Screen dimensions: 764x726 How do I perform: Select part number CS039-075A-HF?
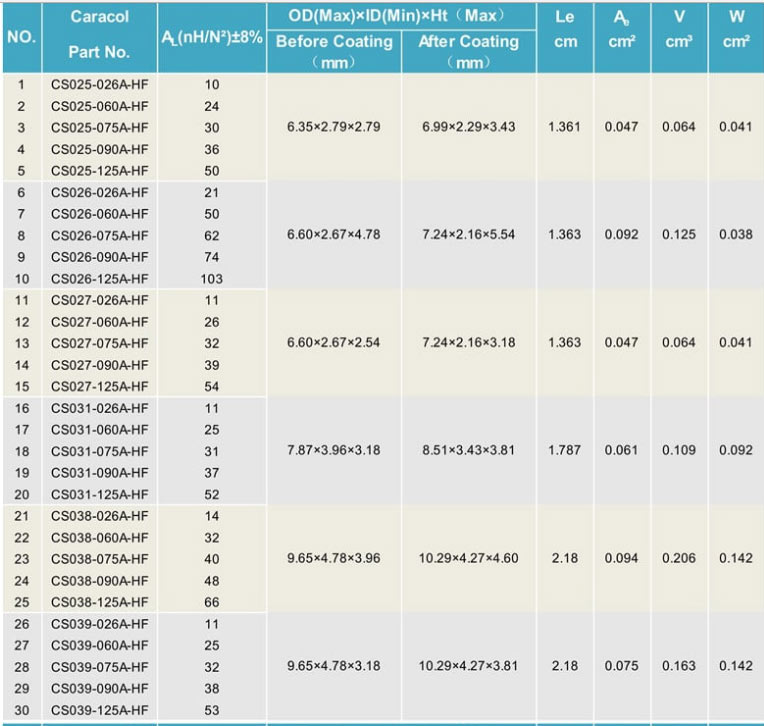[99, 667]
